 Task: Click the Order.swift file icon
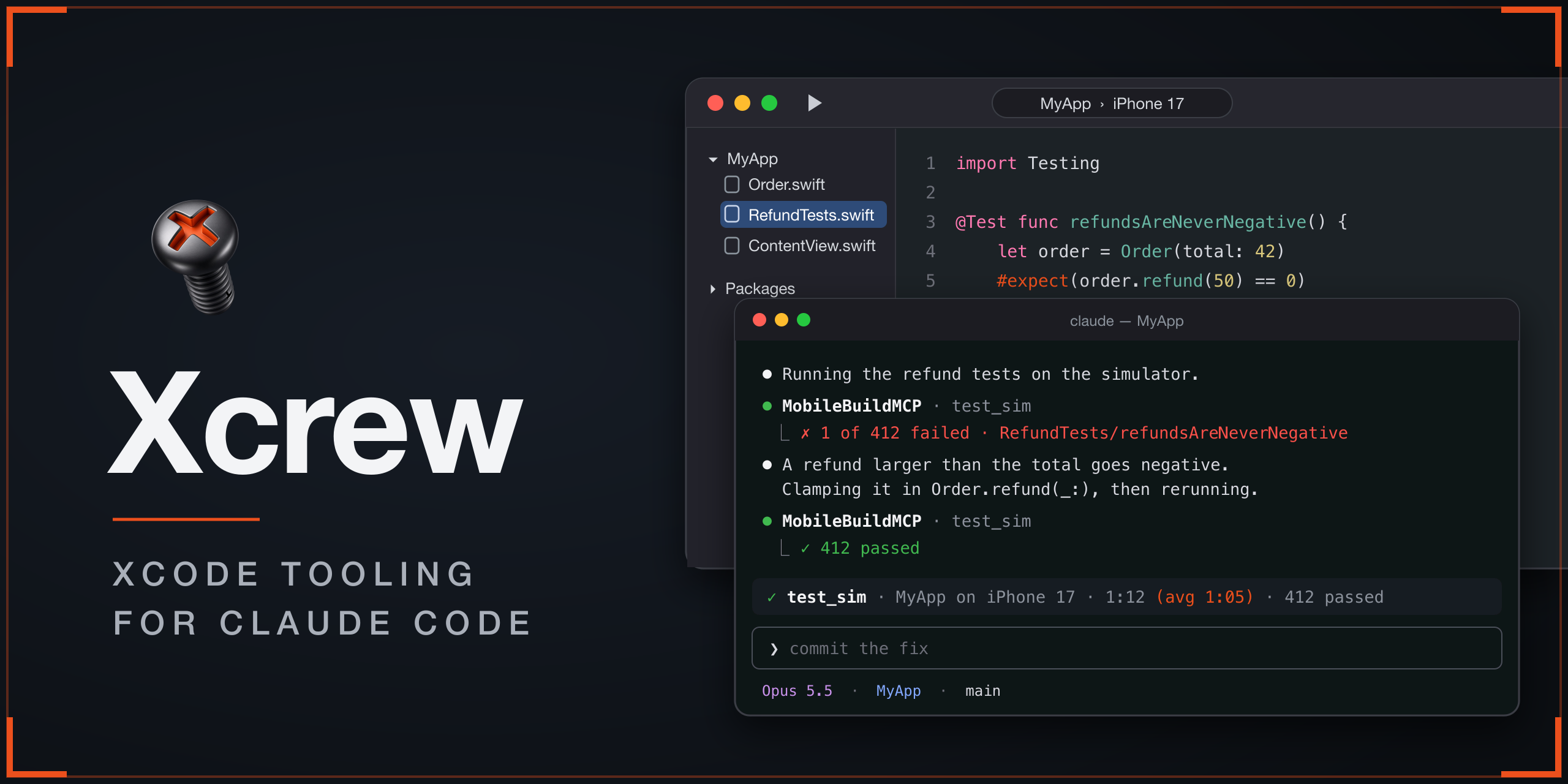(x=732, y=184)
